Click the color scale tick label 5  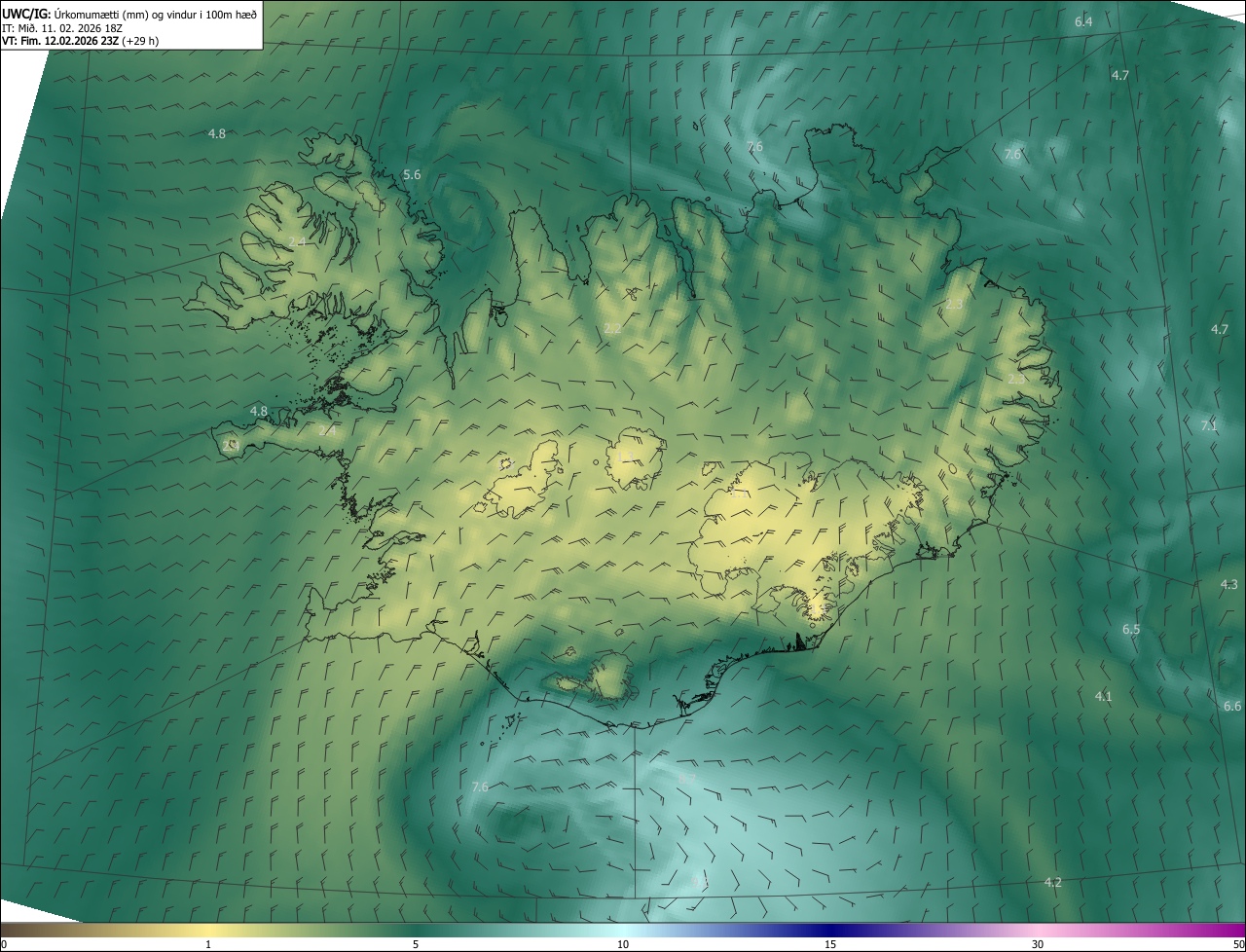pos(416,944)
